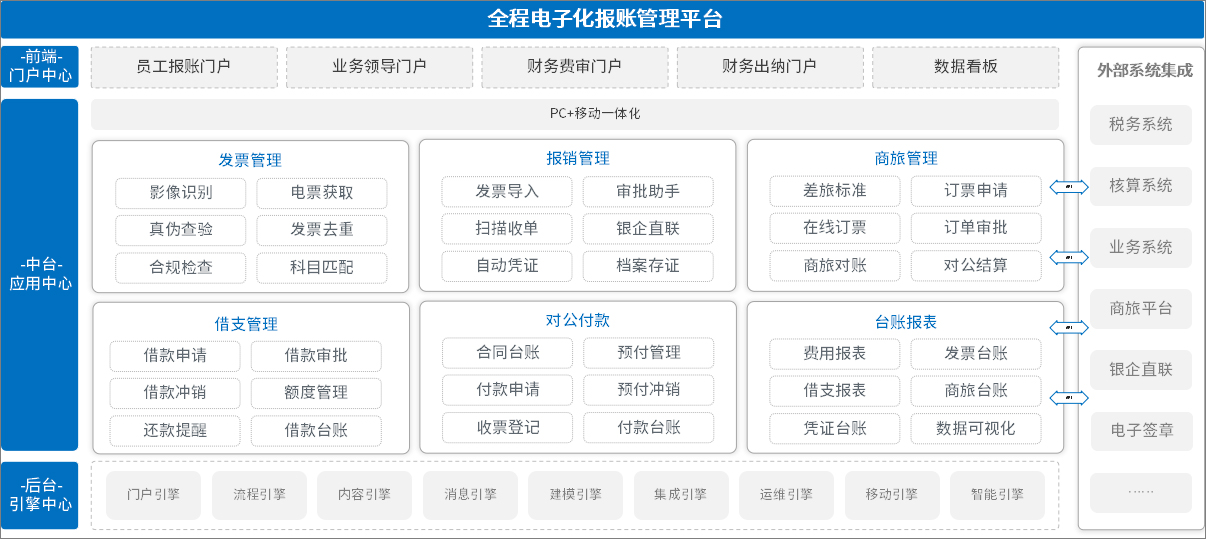Open the 业务领导门户 portal
Image resolution: width=1206 pixels, height=539 pixels.
[x=379, y=67]
